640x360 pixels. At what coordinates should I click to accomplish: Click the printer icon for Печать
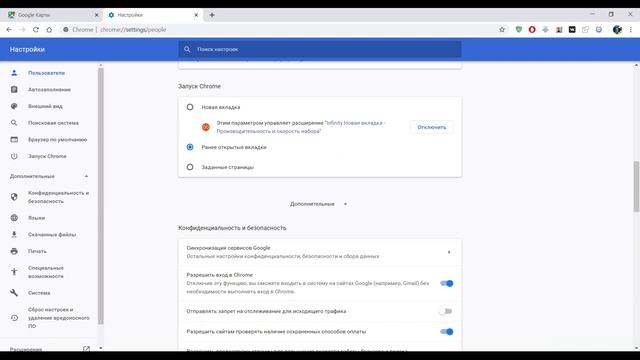14,251
